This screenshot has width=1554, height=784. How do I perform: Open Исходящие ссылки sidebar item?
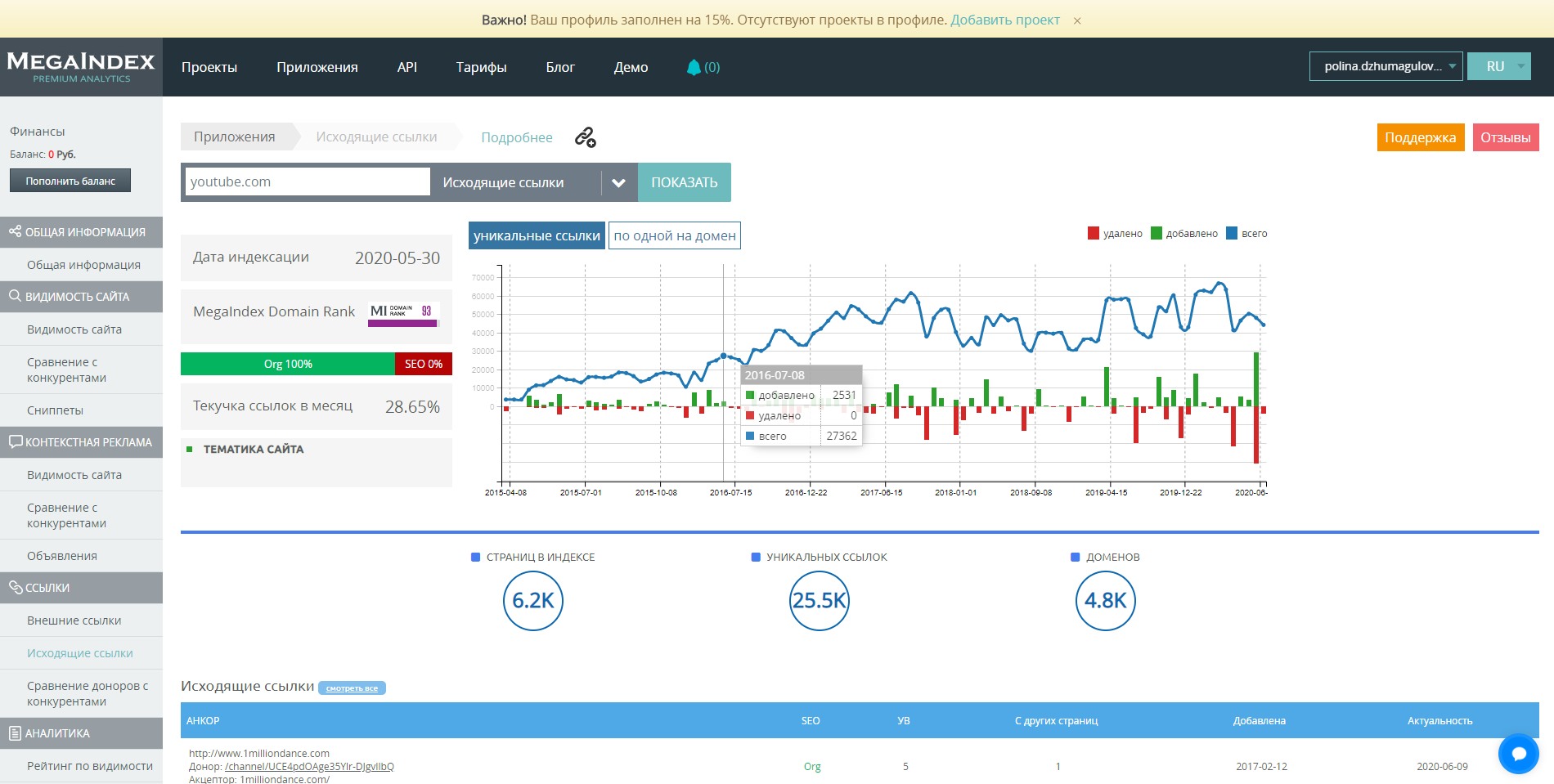pos(80,653)
